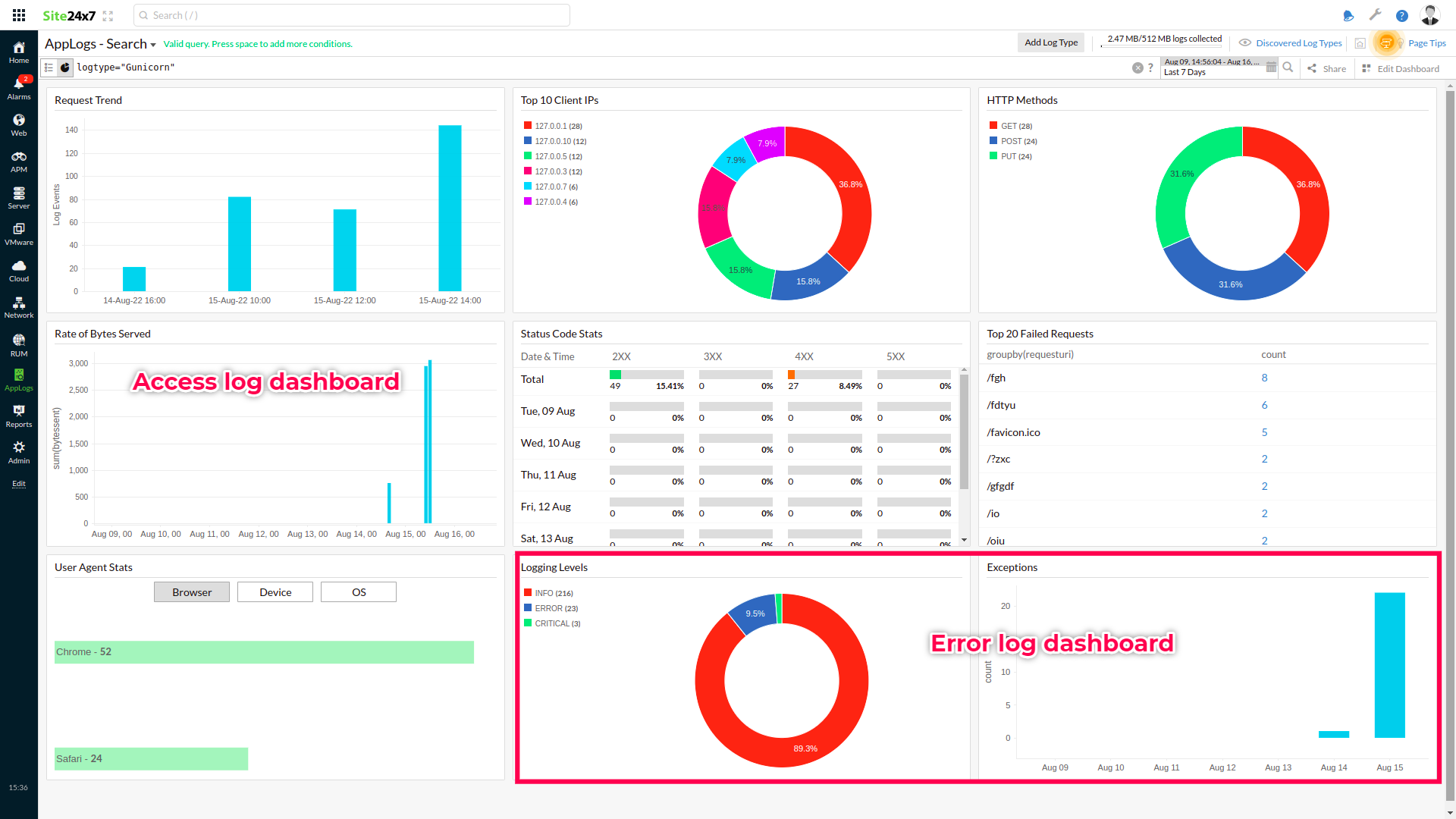Click the app launcher grid icon

[19, 15]
